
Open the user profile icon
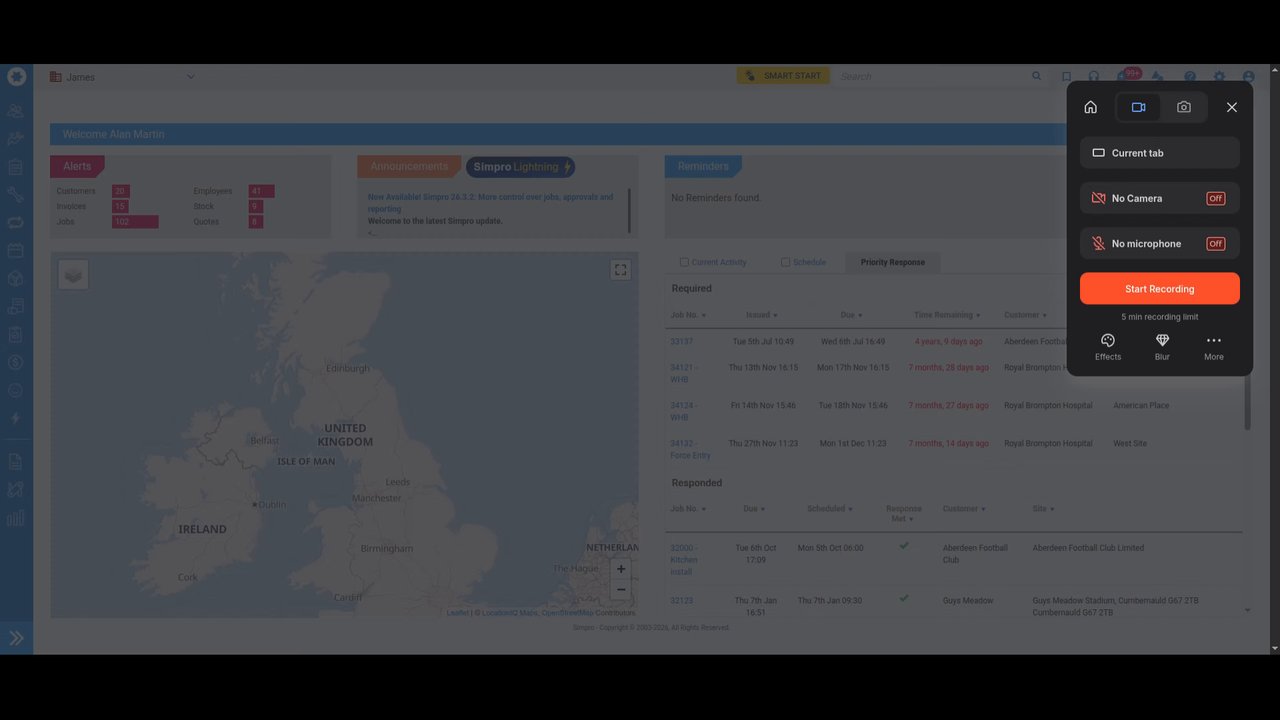point(1248,77)
